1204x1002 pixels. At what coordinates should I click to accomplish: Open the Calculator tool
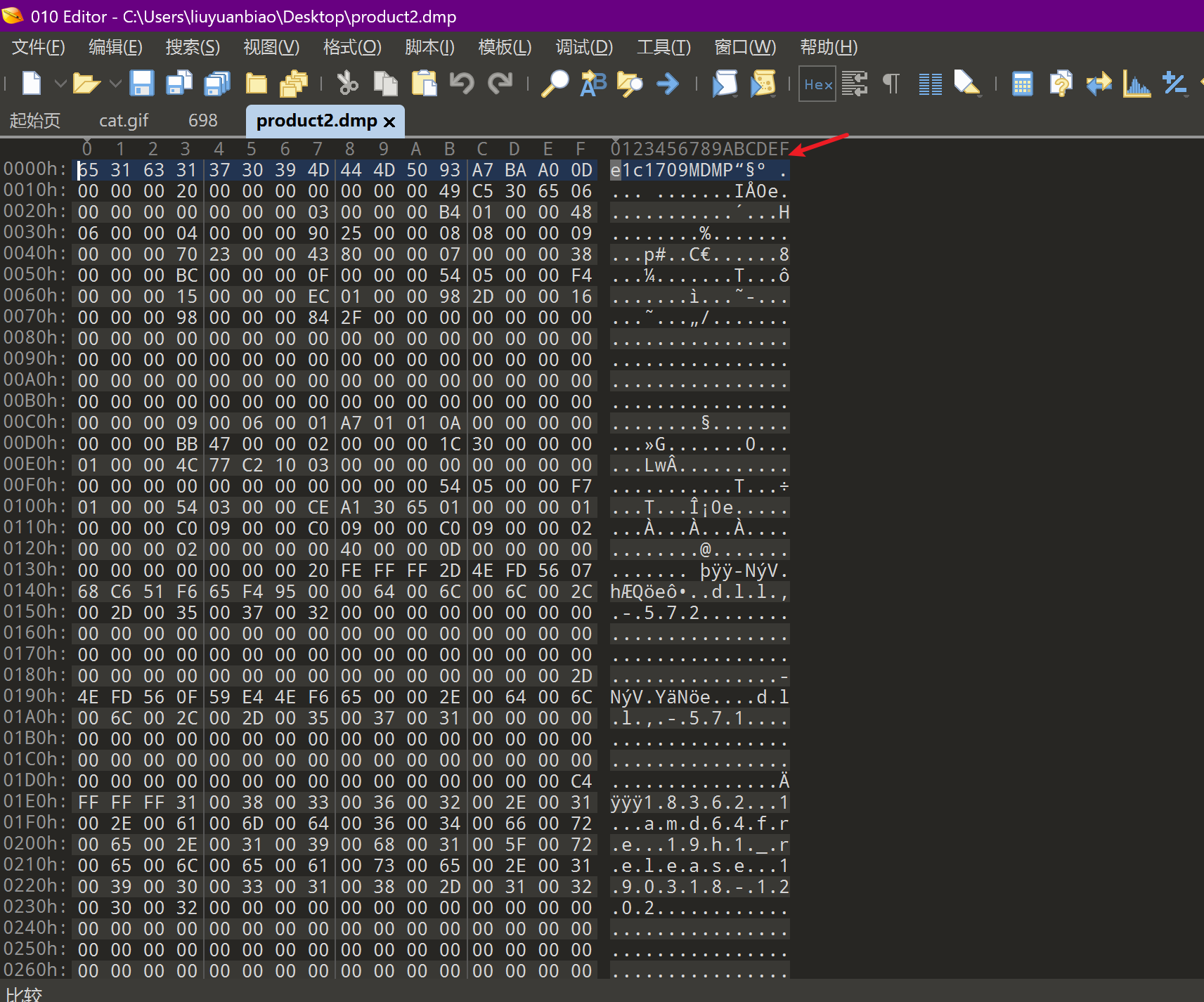tap(1022, 84)
